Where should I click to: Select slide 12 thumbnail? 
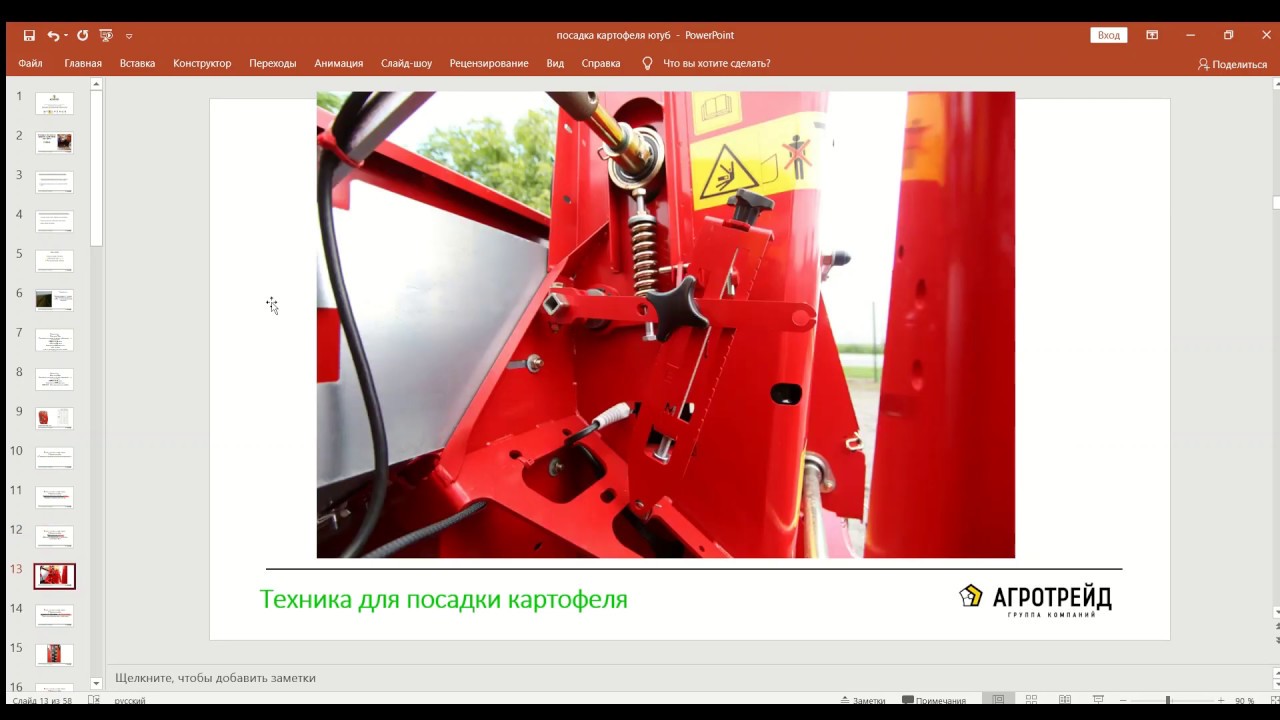point(54,536)
